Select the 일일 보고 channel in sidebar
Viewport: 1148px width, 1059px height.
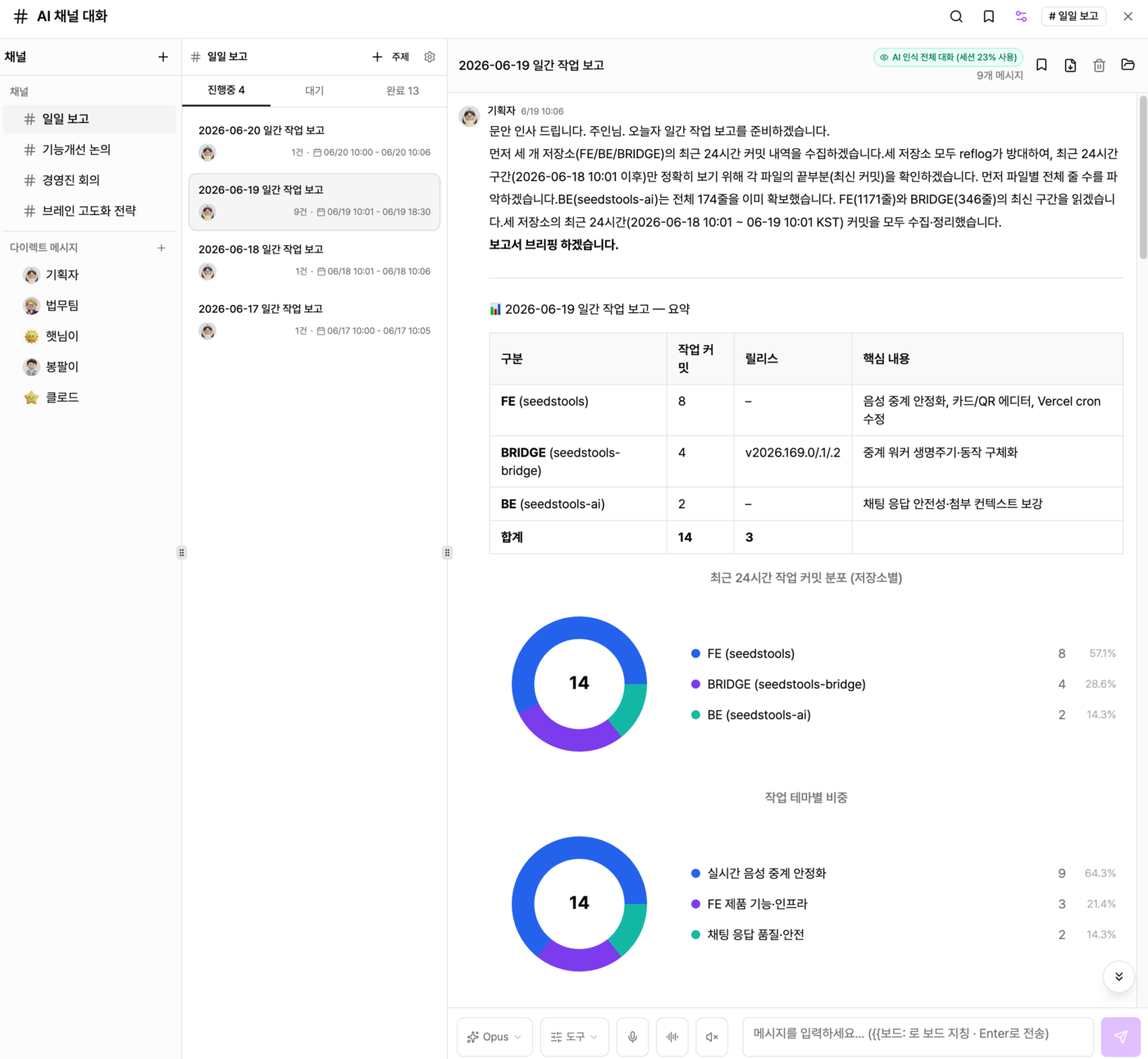(x=89, y=119)
